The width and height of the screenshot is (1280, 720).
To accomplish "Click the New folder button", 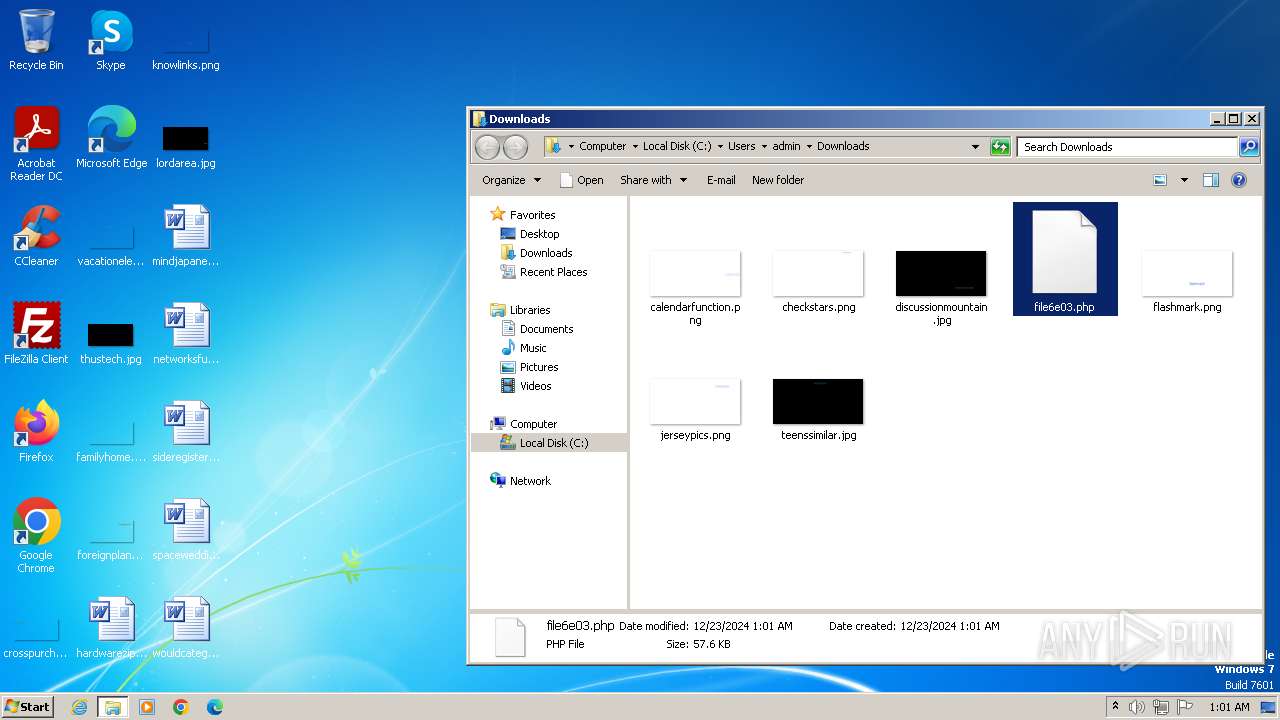I will (778, 180).
